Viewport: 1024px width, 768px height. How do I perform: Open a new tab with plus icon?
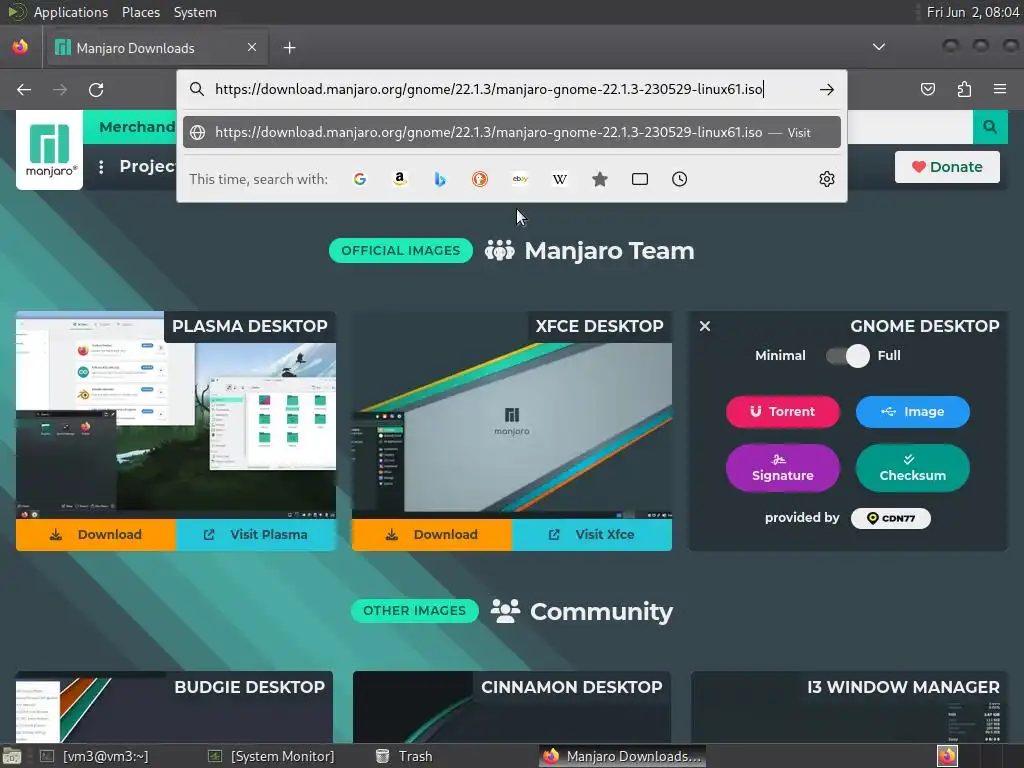[289, 48]
